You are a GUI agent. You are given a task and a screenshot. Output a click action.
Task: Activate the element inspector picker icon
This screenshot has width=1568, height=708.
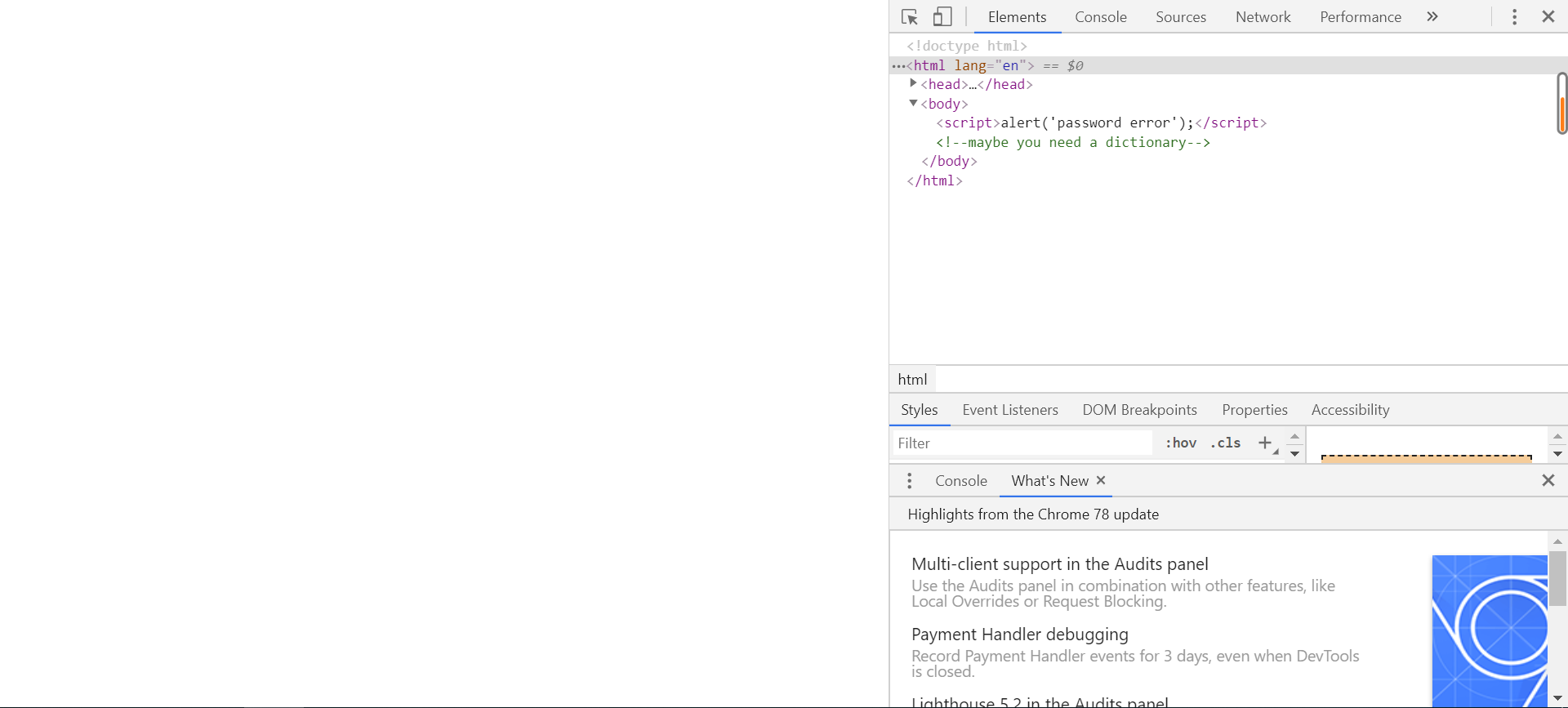[910, 17]
